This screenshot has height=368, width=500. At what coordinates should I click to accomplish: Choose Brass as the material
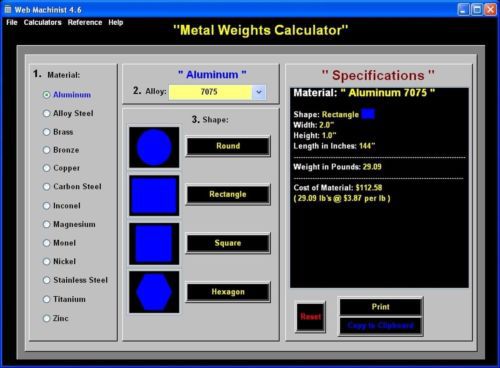coord(58,132)
